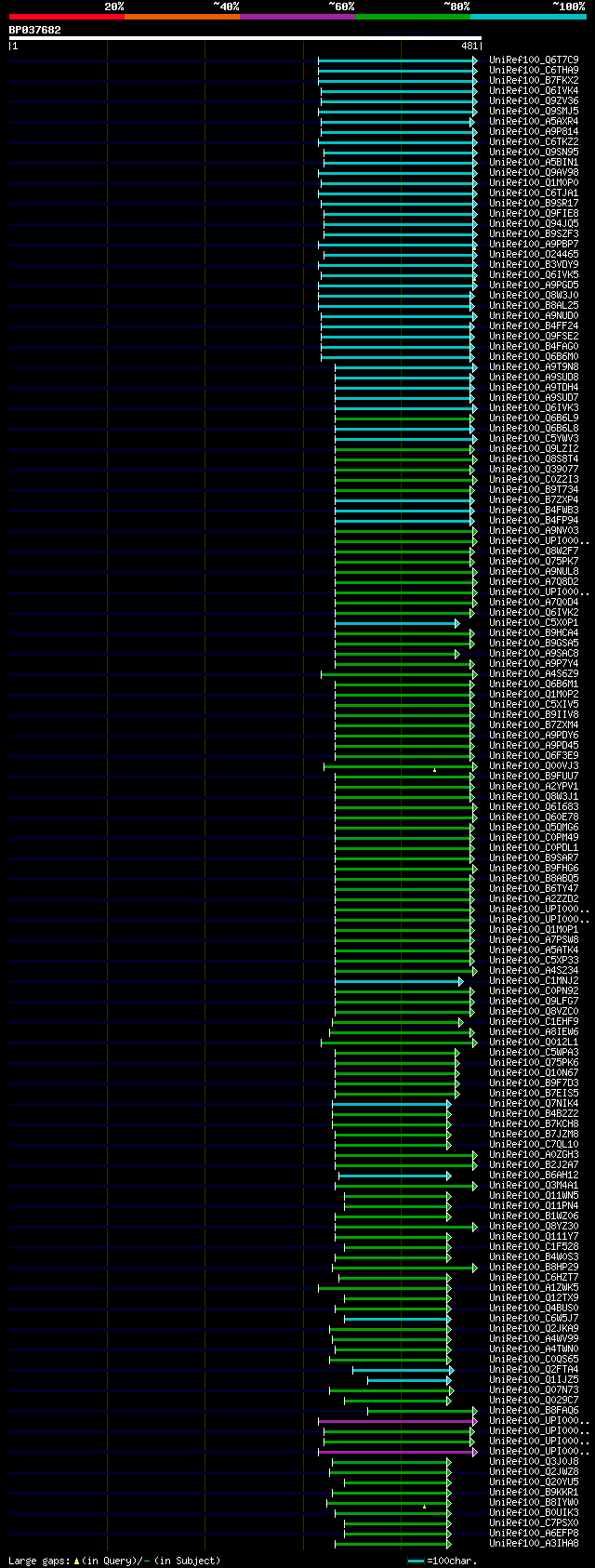This screenshot has width=595, height=1568.
Task: Open hit UniRef100_Q5QMG6
Action: tap(534, 827)
